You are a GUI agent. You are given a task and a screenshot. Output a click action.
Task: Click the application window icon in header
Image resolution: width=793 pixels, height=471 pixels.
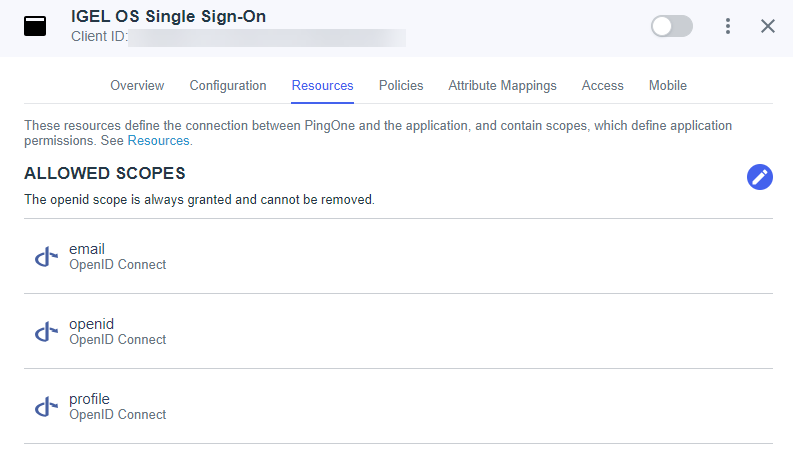pos(36,27)
